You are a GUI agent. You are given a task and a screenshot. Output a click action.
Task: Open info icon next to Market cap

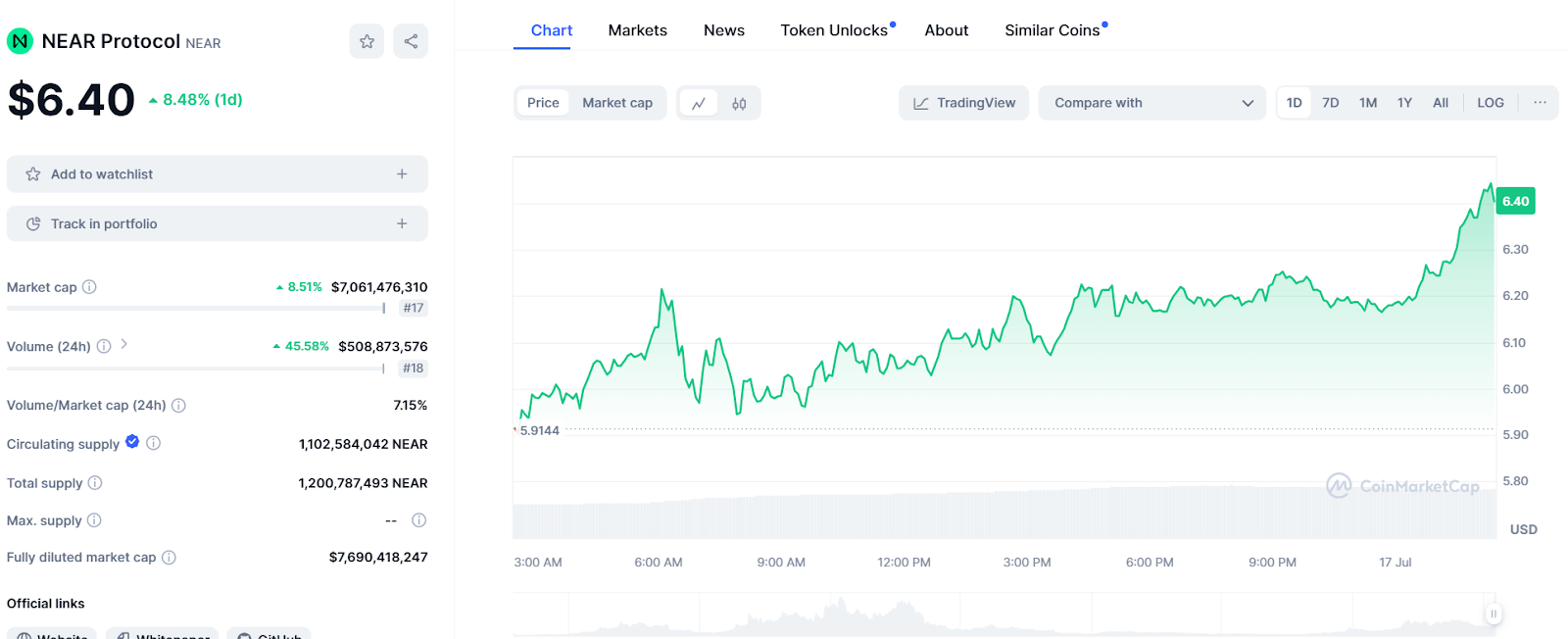coord(89,287)
